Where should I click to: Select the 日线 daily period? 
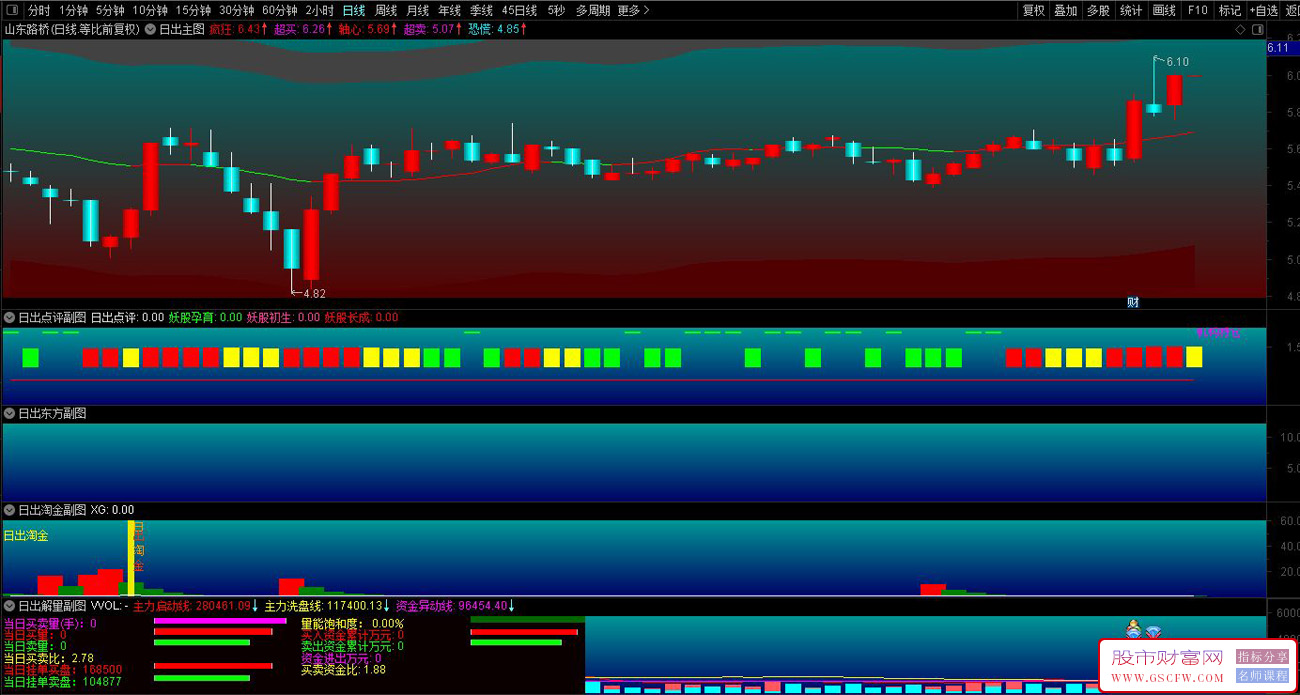[x=354, y=10]
